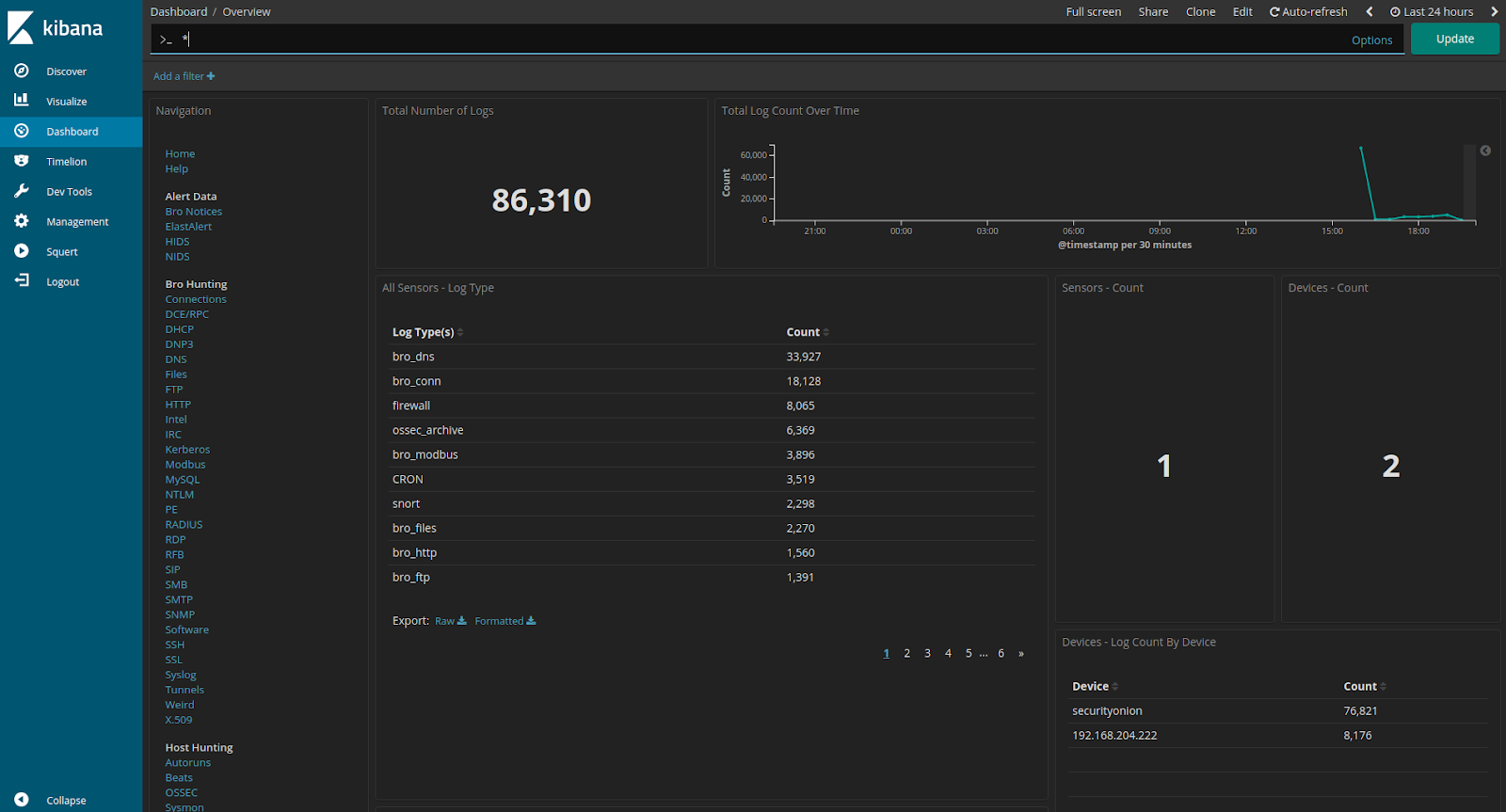Open Visualize bar chart icon
The height and width of the screenshot is (812, 1506).
pos(21,100)
